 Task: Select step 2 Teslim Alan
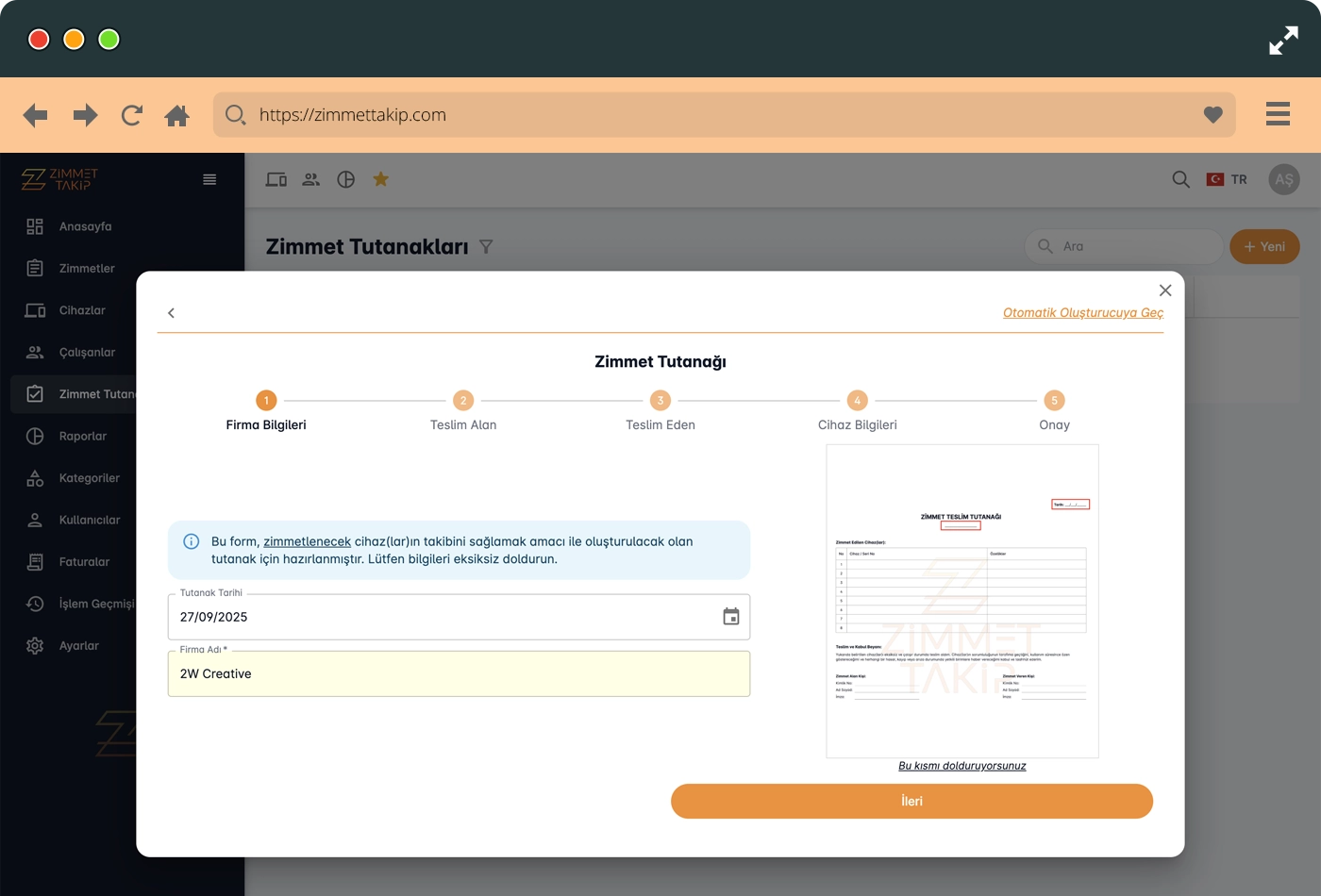(463, 411)
